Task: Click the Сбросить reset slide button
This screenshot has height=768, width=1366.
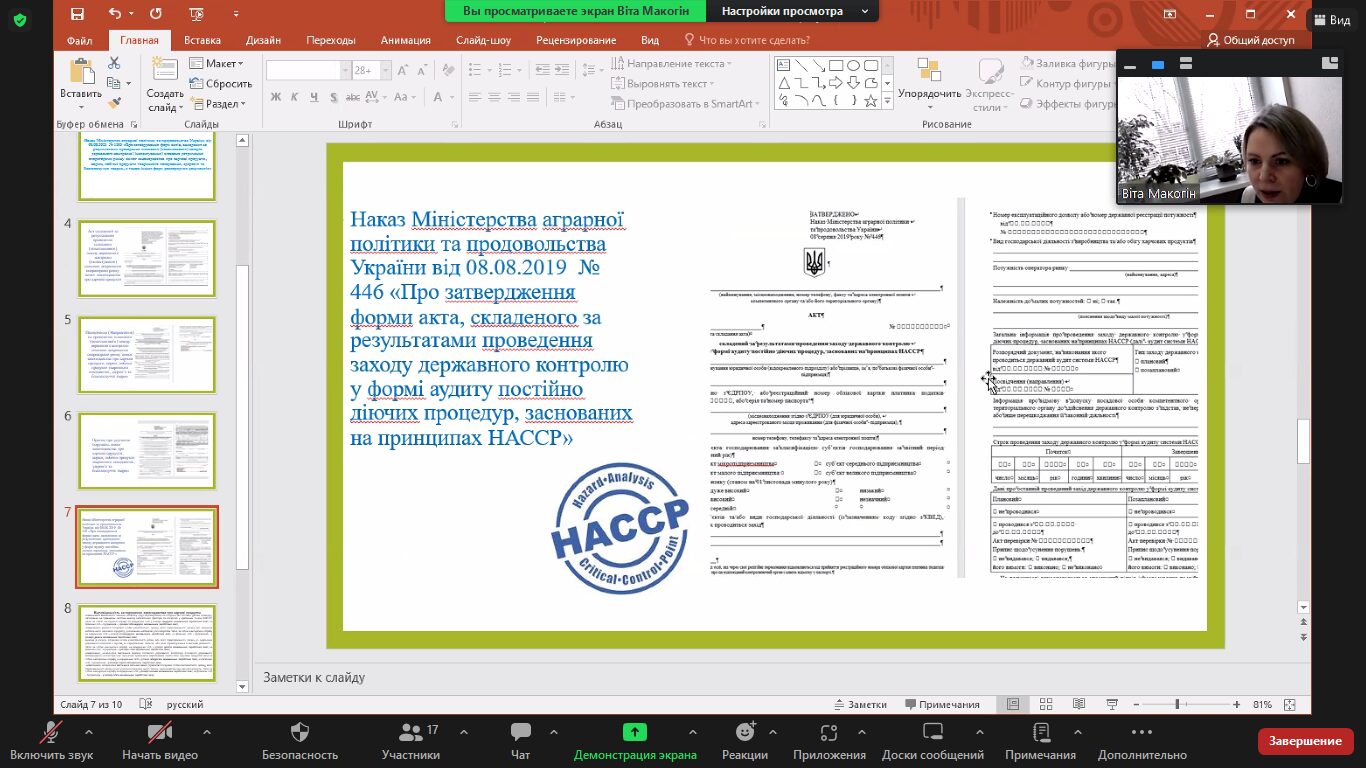Action: coord(221,84)
